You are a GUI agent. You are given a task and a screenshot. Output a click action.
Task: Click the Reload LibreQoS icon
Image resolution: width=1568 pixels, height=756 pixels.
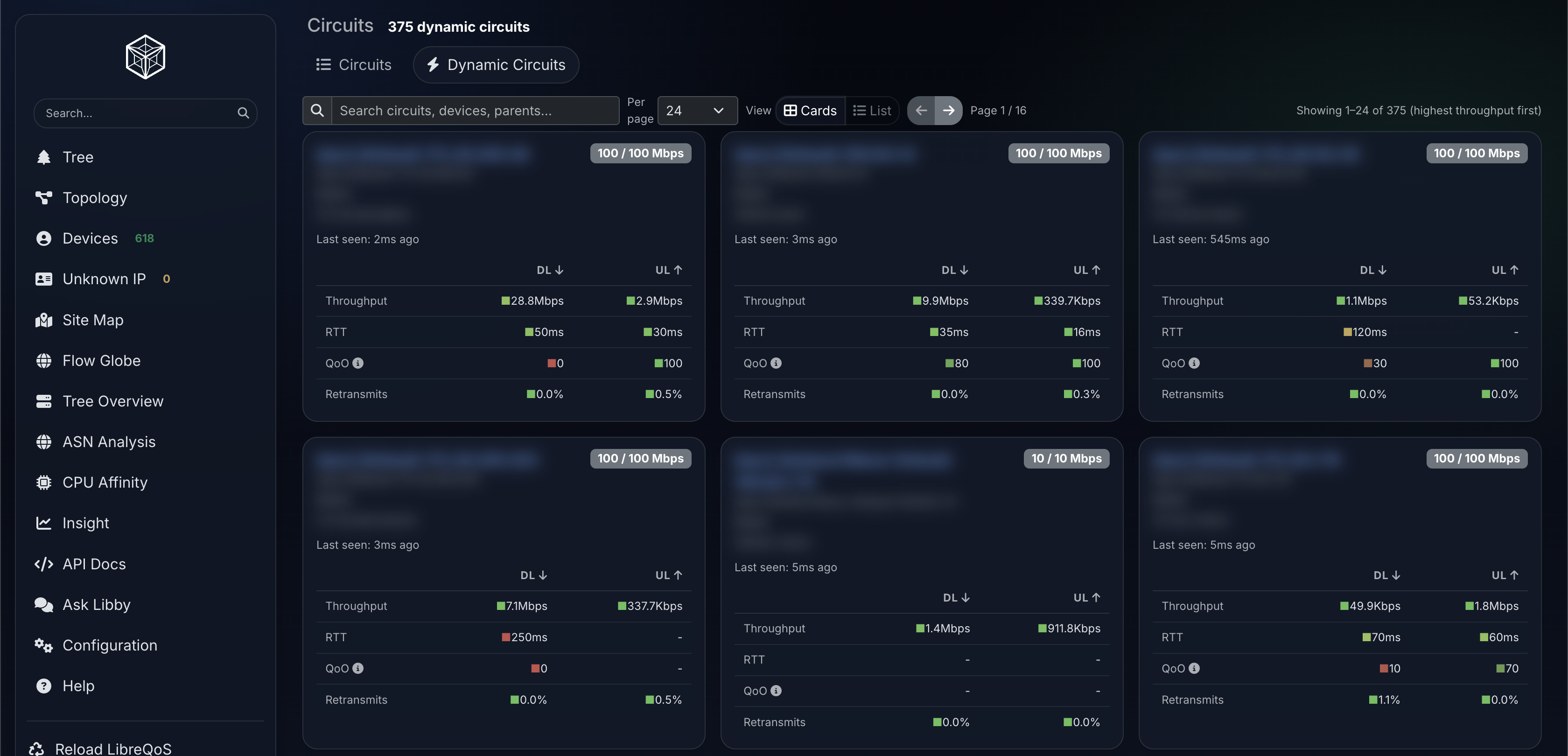point(36,748)
